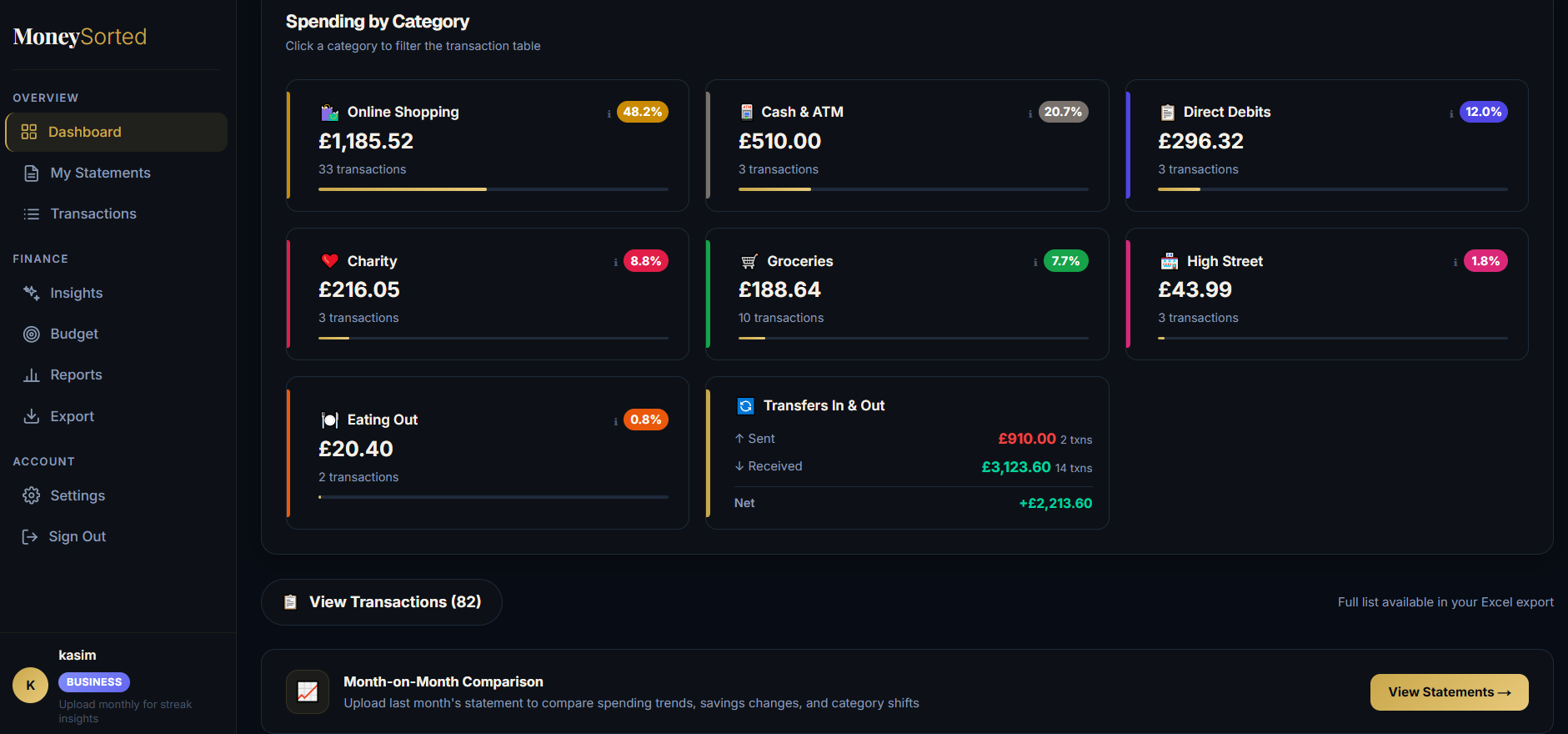Open the Reports section
The image size is (1568, 734).
coord(116,375)
